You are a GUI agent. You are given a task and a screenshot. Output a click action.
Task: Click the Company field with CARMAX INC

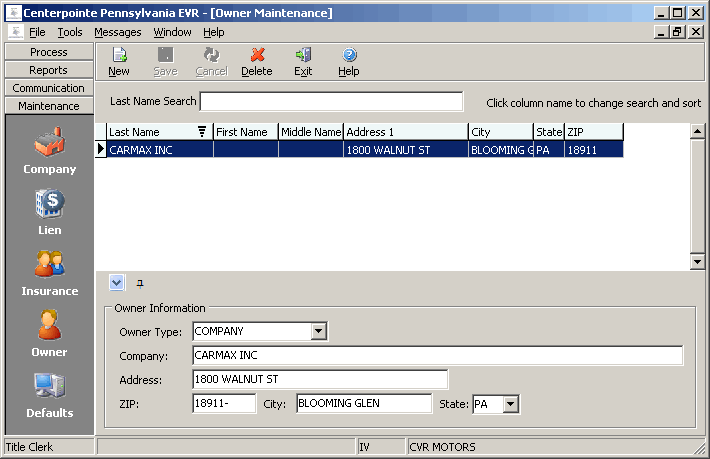437,355
